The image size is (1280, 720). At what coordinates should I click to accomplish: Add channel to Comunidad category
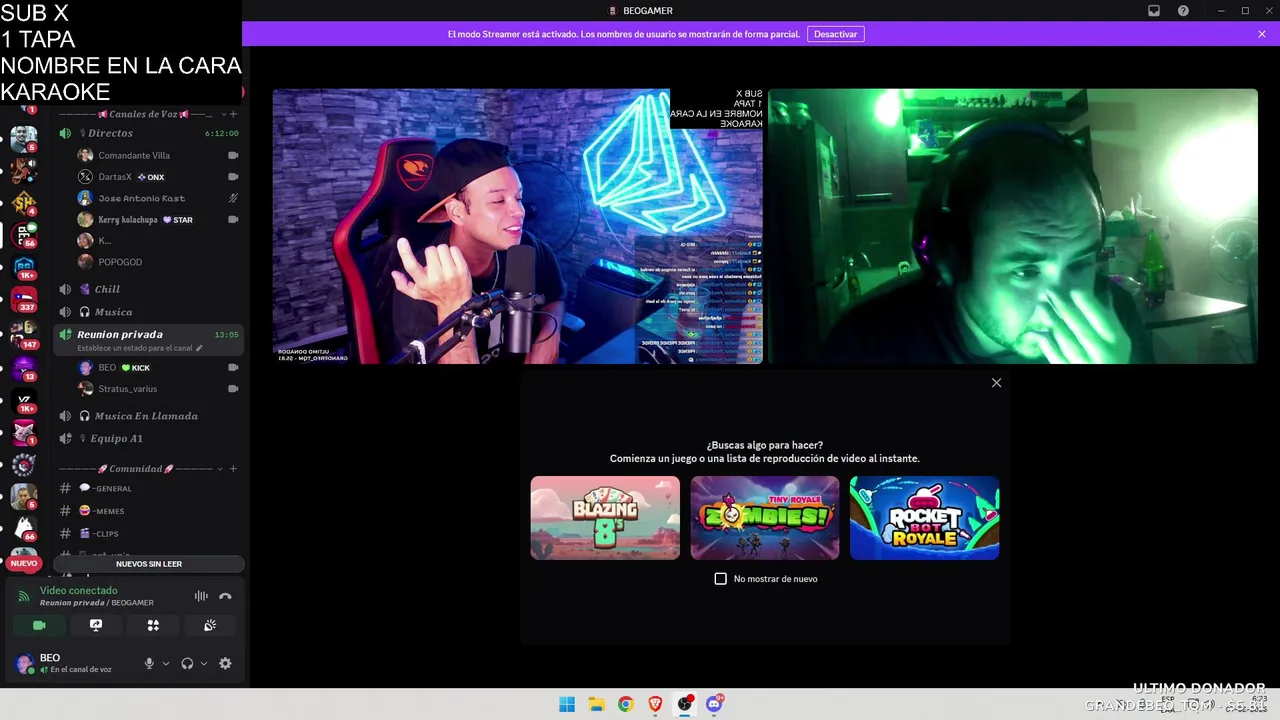(x=233, y=469)
